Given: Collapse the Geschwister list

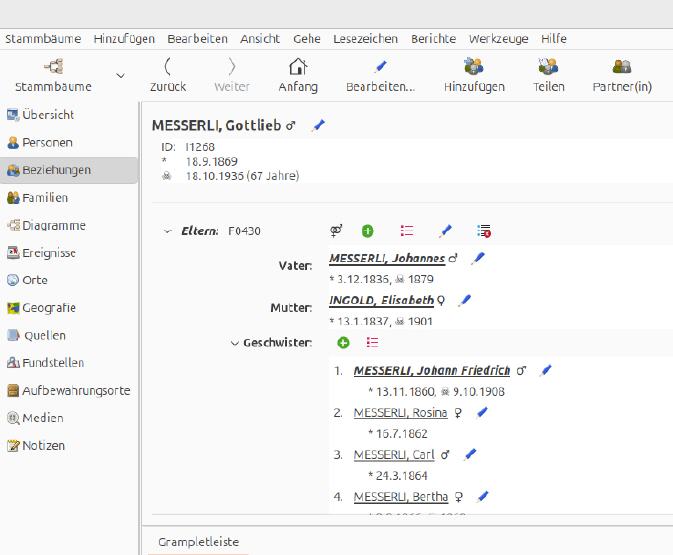Looking at the screenshot, I should click(234, 343).
